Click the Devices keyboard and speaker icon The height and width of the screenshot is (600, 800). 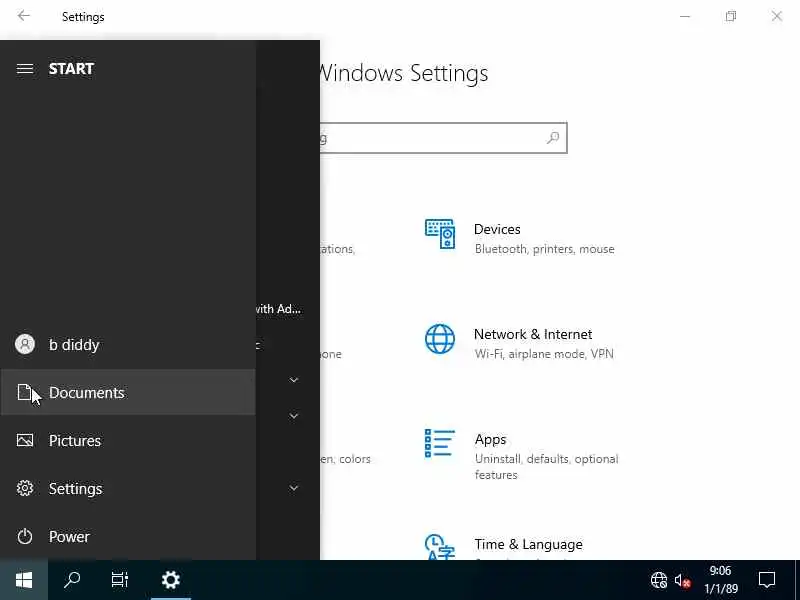tap(440, 234)
